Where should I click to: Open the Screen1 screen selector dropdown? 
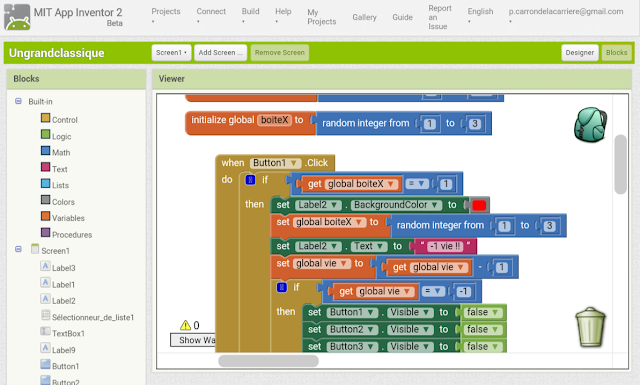171,53
